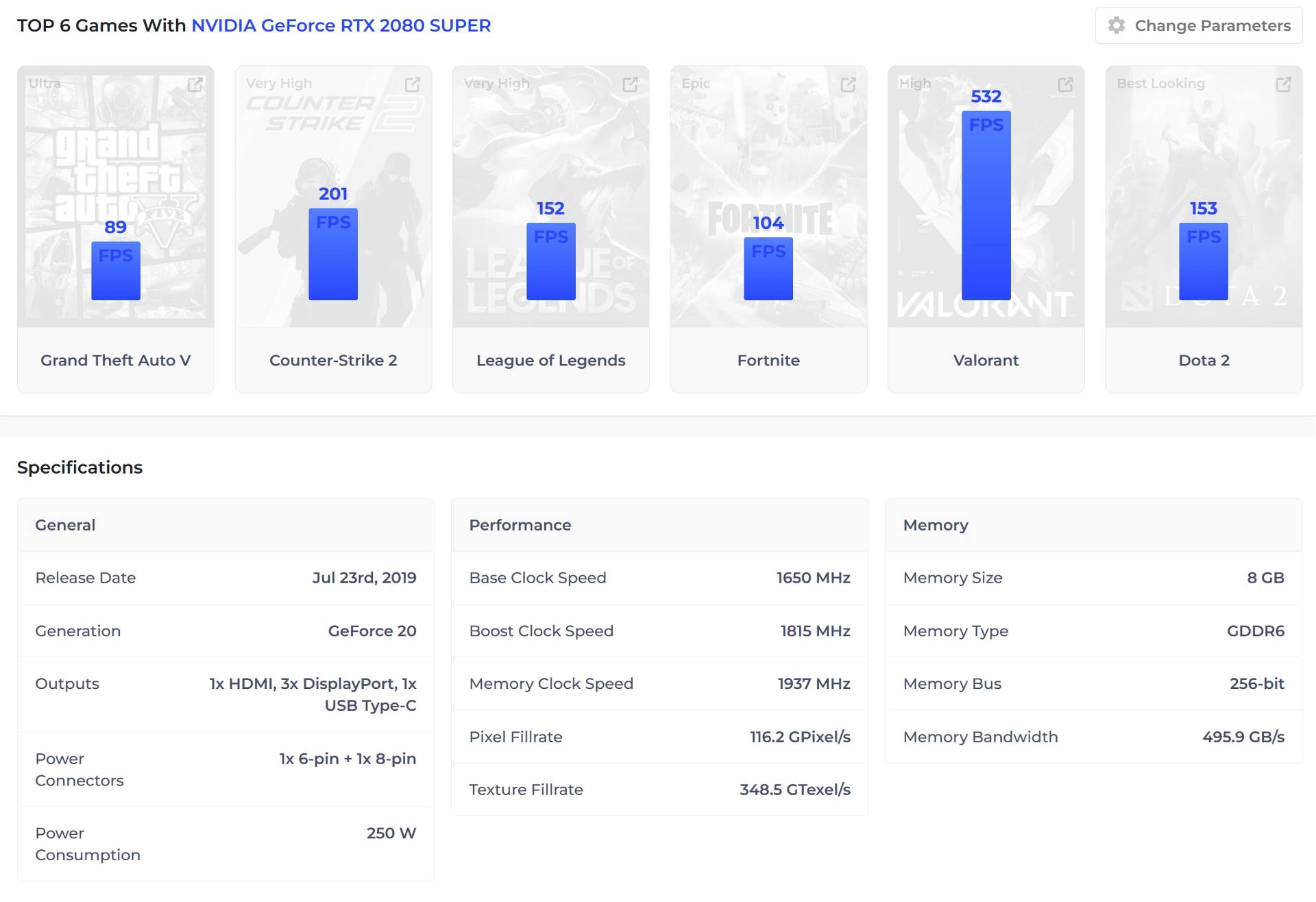1316x902 pixels.
Task: Click the Power Connectors value 1x 6-pin + 1x 8-pin
Action: point(348,759)
